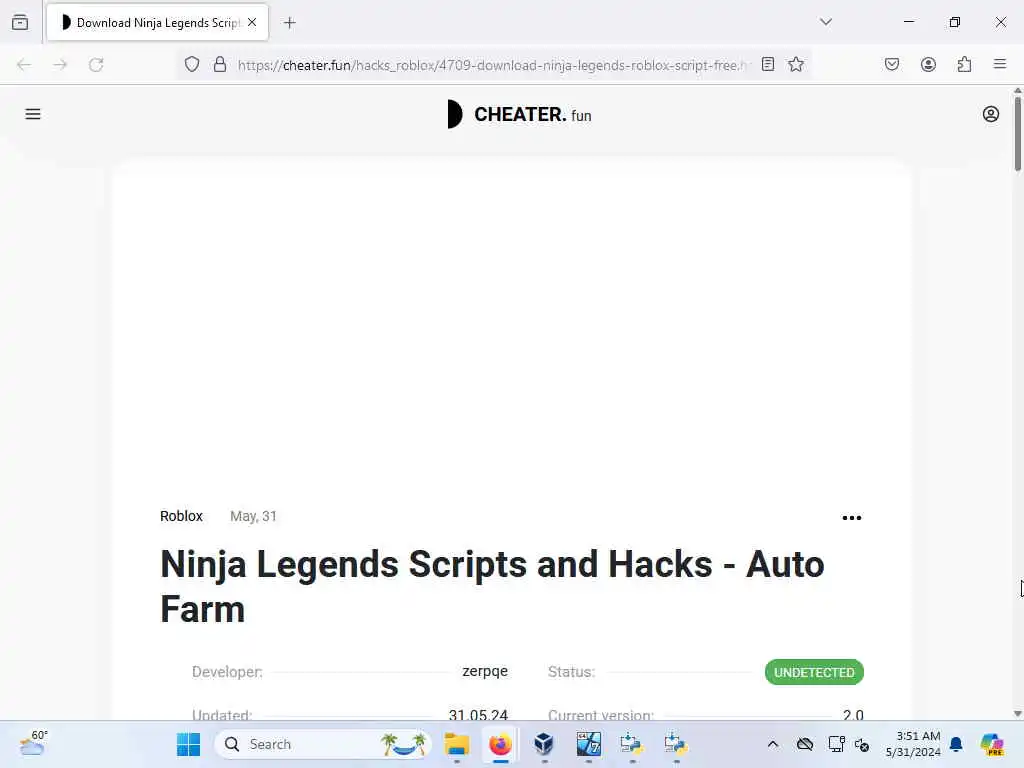
Task: Bookmark this page with the star
Action: [795, 64]
